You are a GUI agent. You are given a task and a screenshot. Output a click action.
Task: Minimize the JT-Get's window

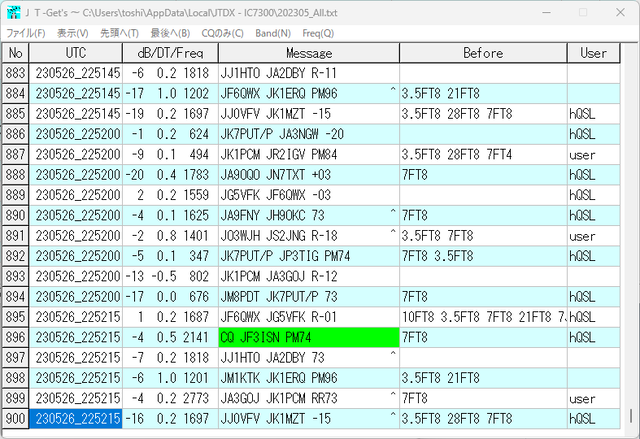(547, 13)
